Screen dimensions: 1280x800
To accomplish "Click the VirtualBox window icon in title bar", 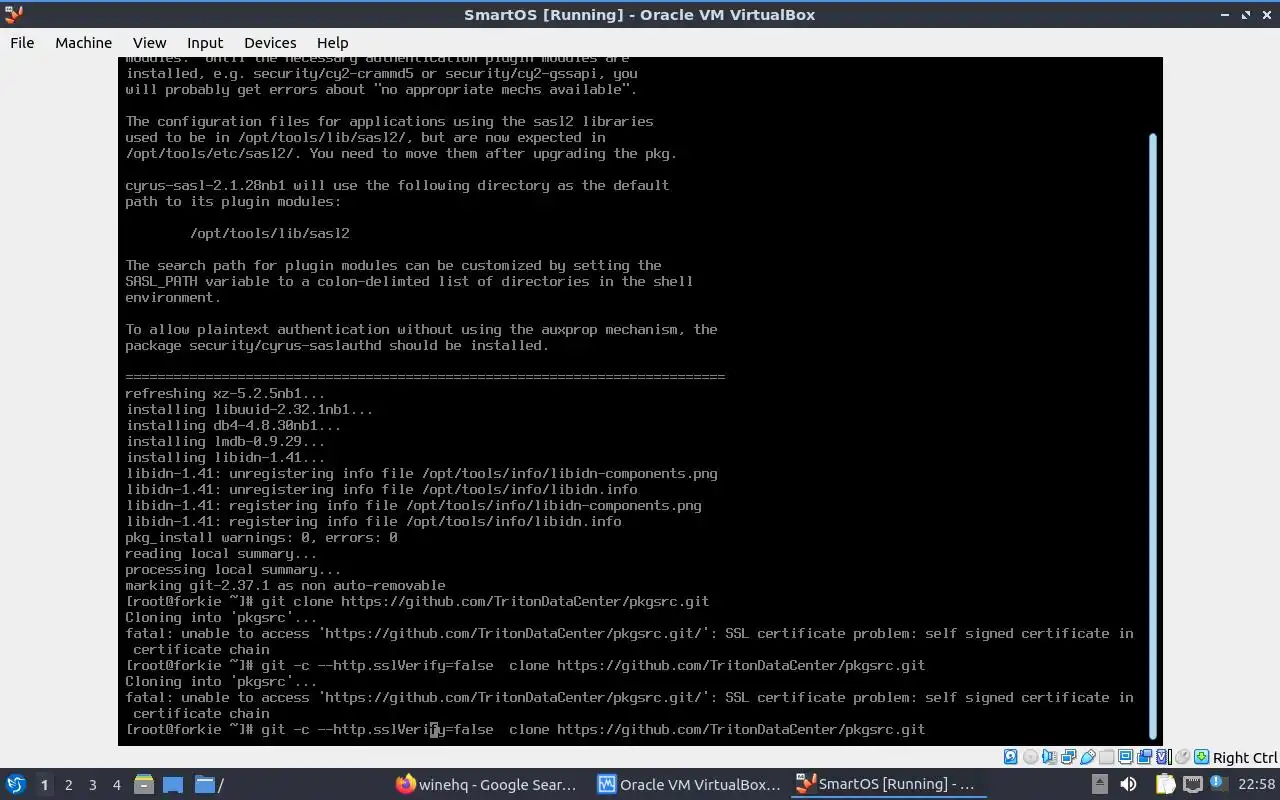I will click(13, 15).
